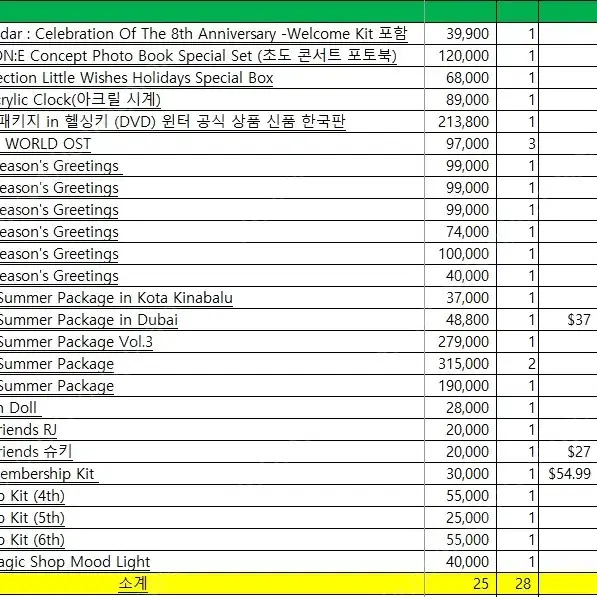Select the $54.99 cell

click(x=569, y=474)
